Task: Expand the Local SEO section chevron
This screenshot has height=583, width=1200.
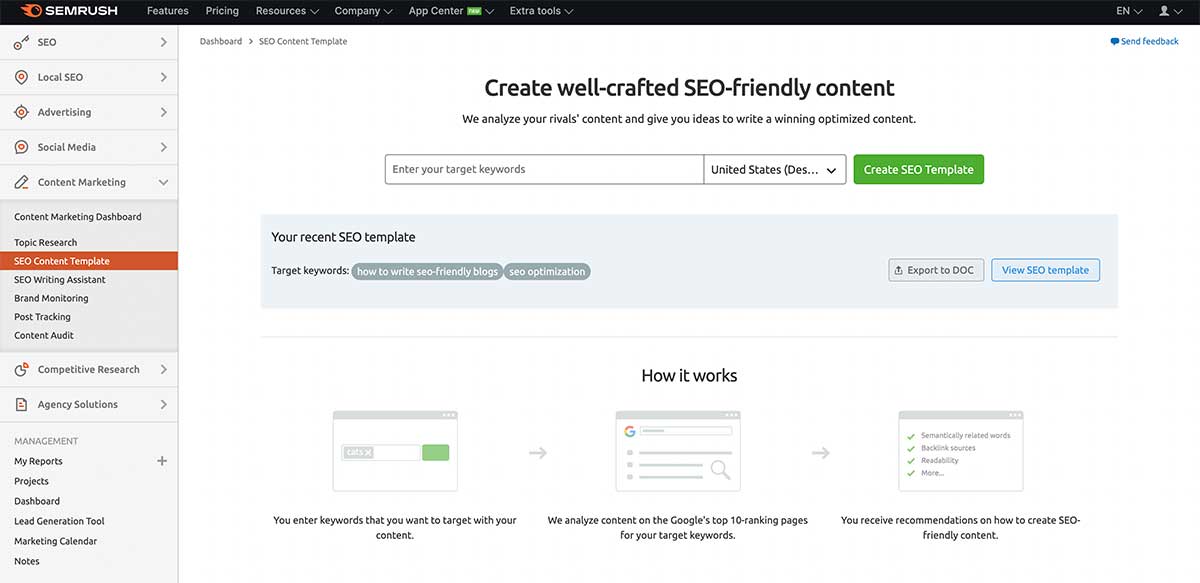Action: coord(163,77)
